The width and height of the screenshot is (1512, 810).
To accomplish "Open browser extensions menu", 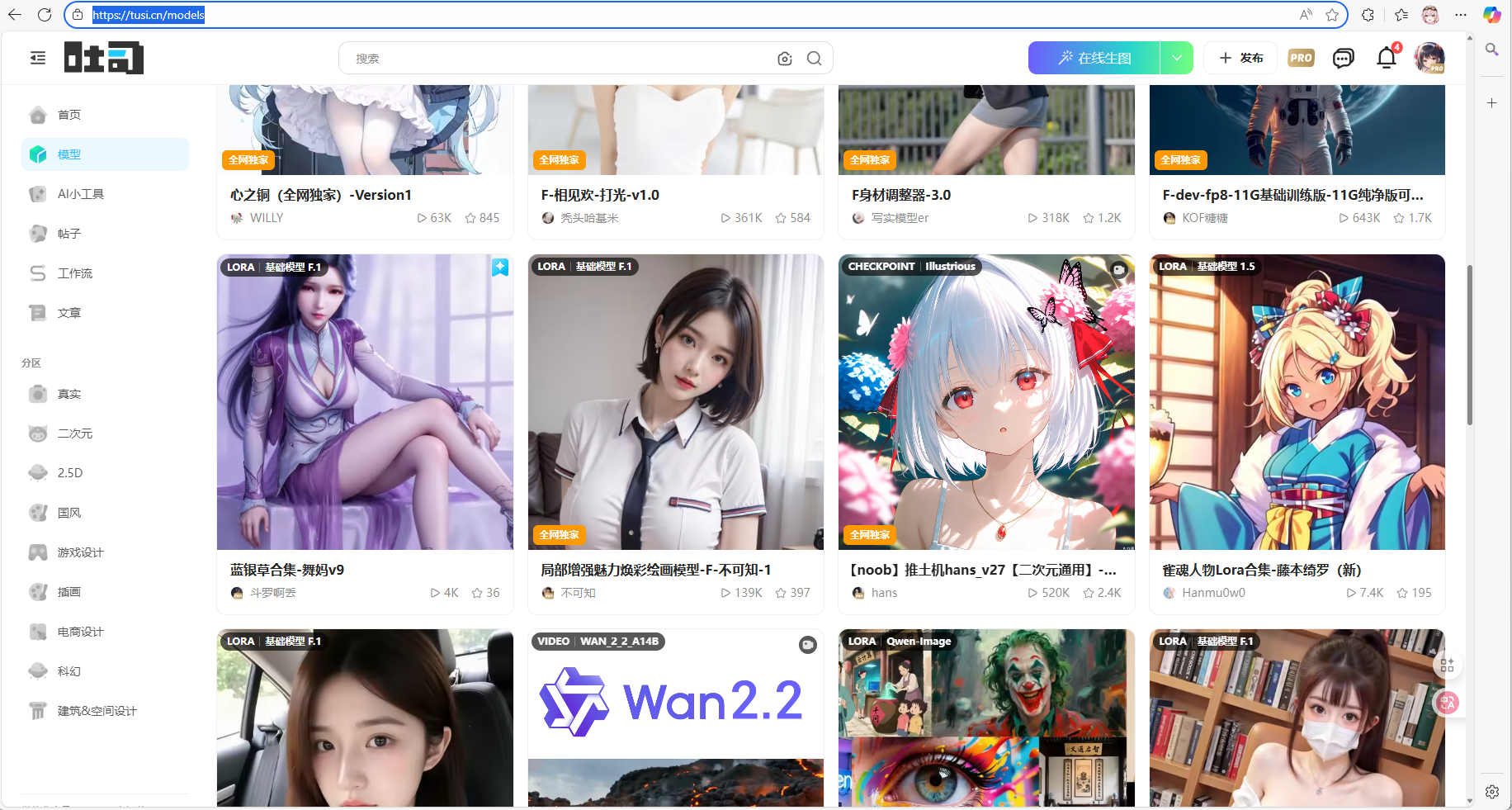I will [1368, 15].
